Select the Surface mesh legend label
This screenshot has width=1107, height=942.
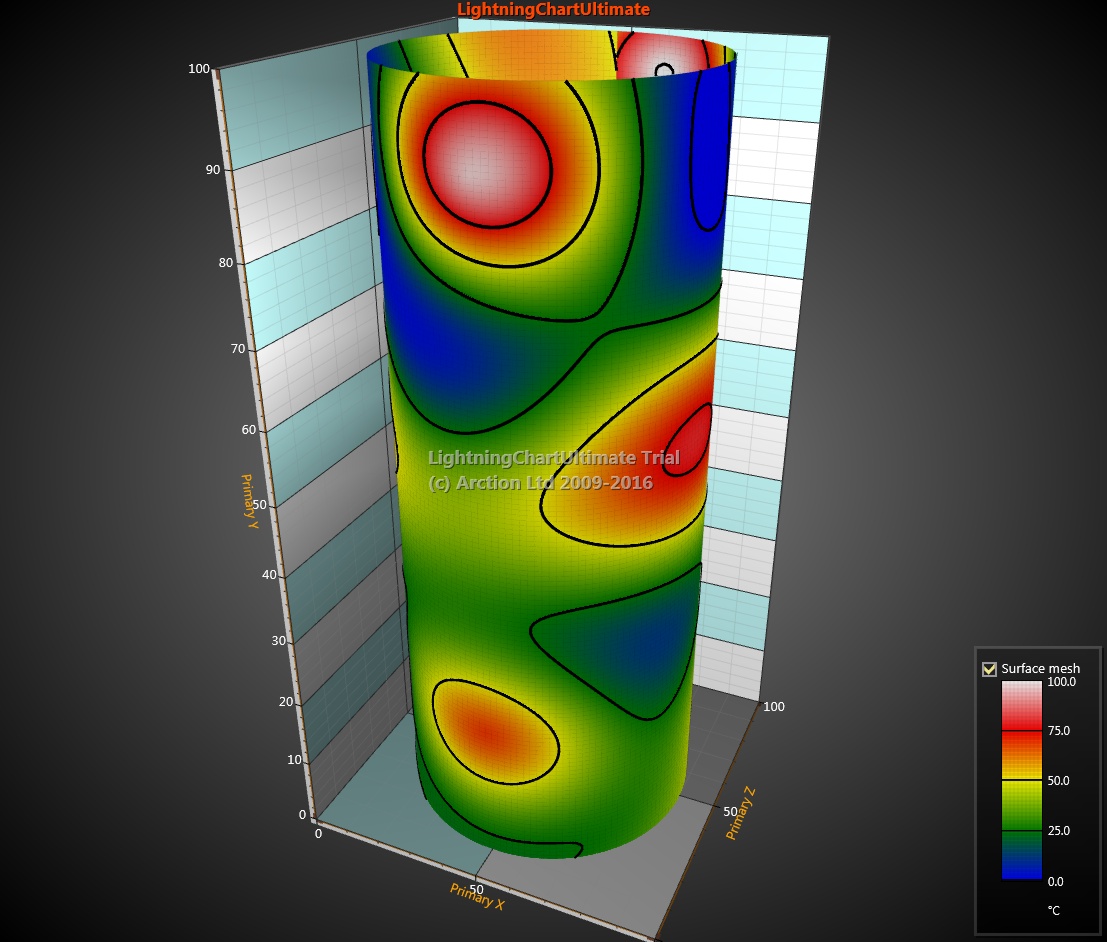click(1040, 669)
